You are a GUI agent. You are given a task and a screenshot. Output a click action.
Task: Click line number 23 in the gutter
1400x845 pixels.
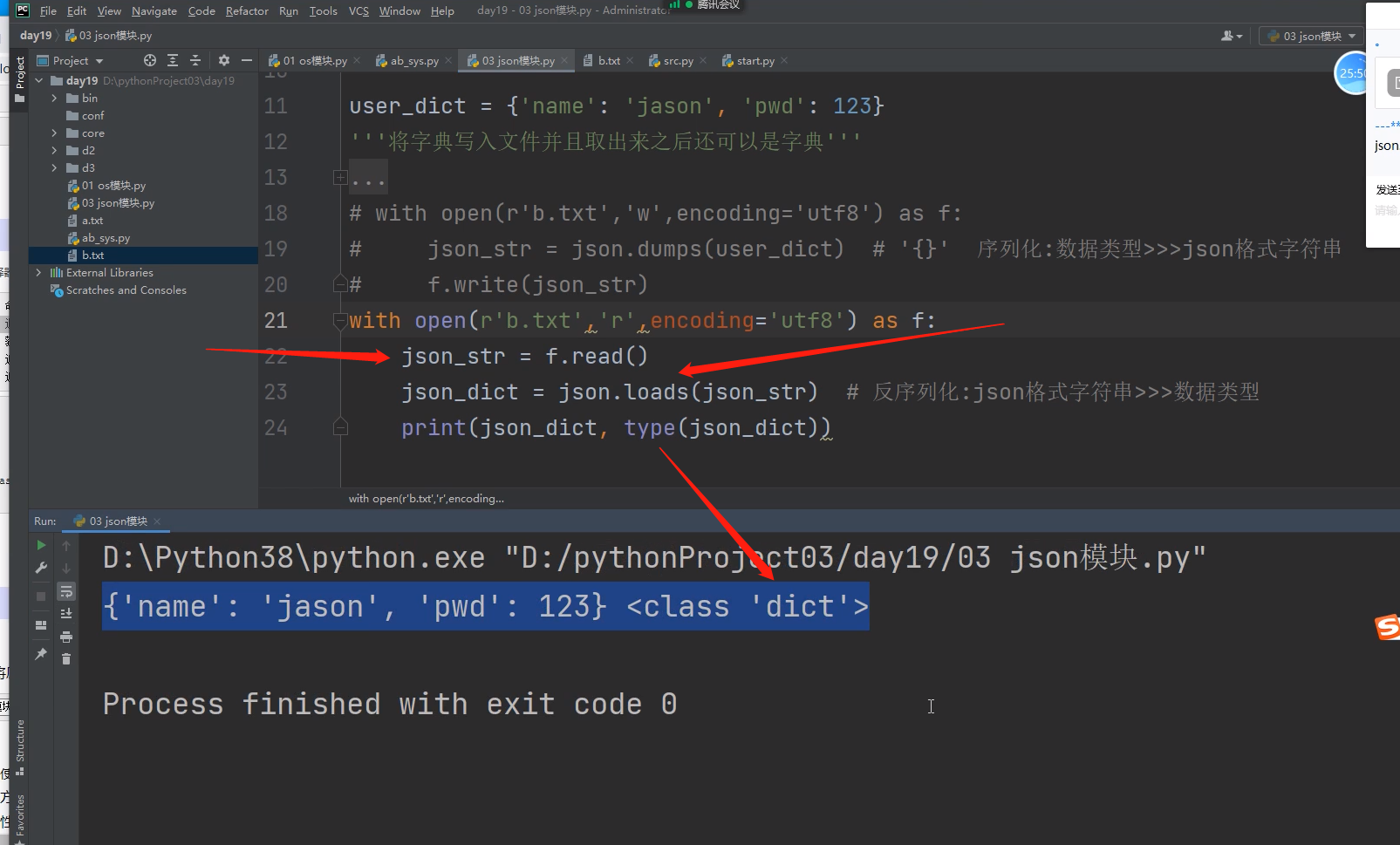(x=276, y=392)
